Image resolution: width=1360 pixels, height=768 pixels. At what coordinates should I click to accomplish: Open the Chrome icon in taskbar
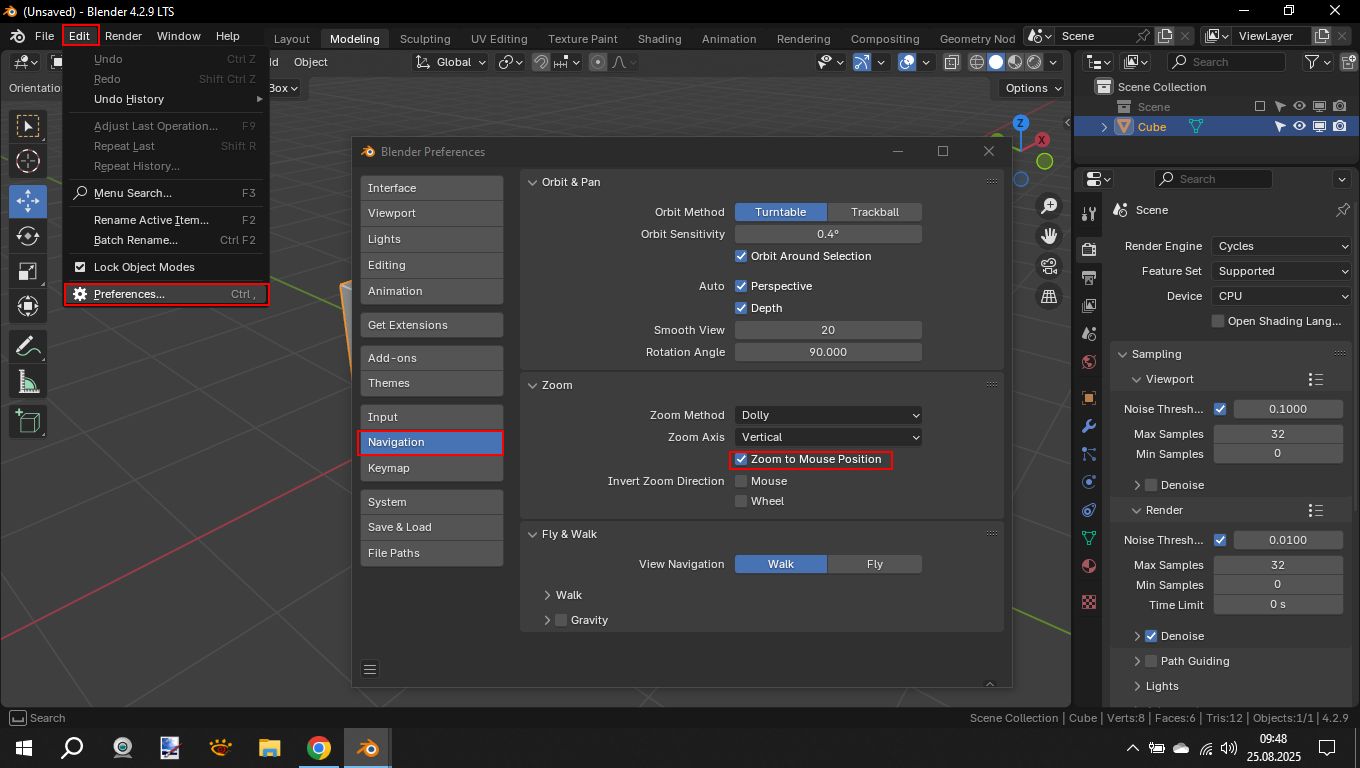[x=319, y=748]
